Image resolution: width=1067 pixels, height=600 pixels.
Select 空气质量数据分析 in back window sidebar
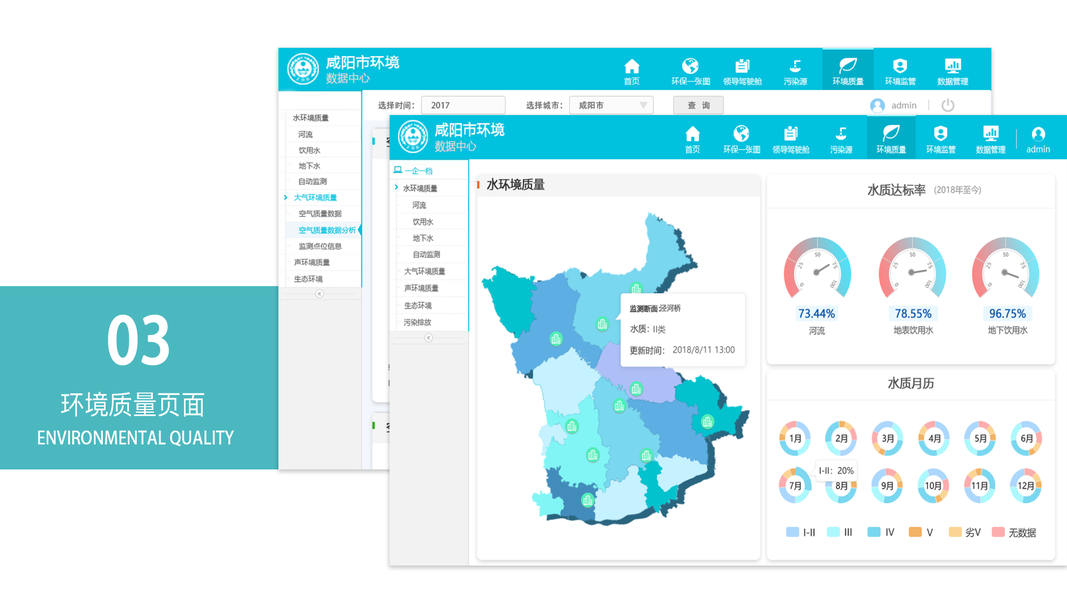327,230
